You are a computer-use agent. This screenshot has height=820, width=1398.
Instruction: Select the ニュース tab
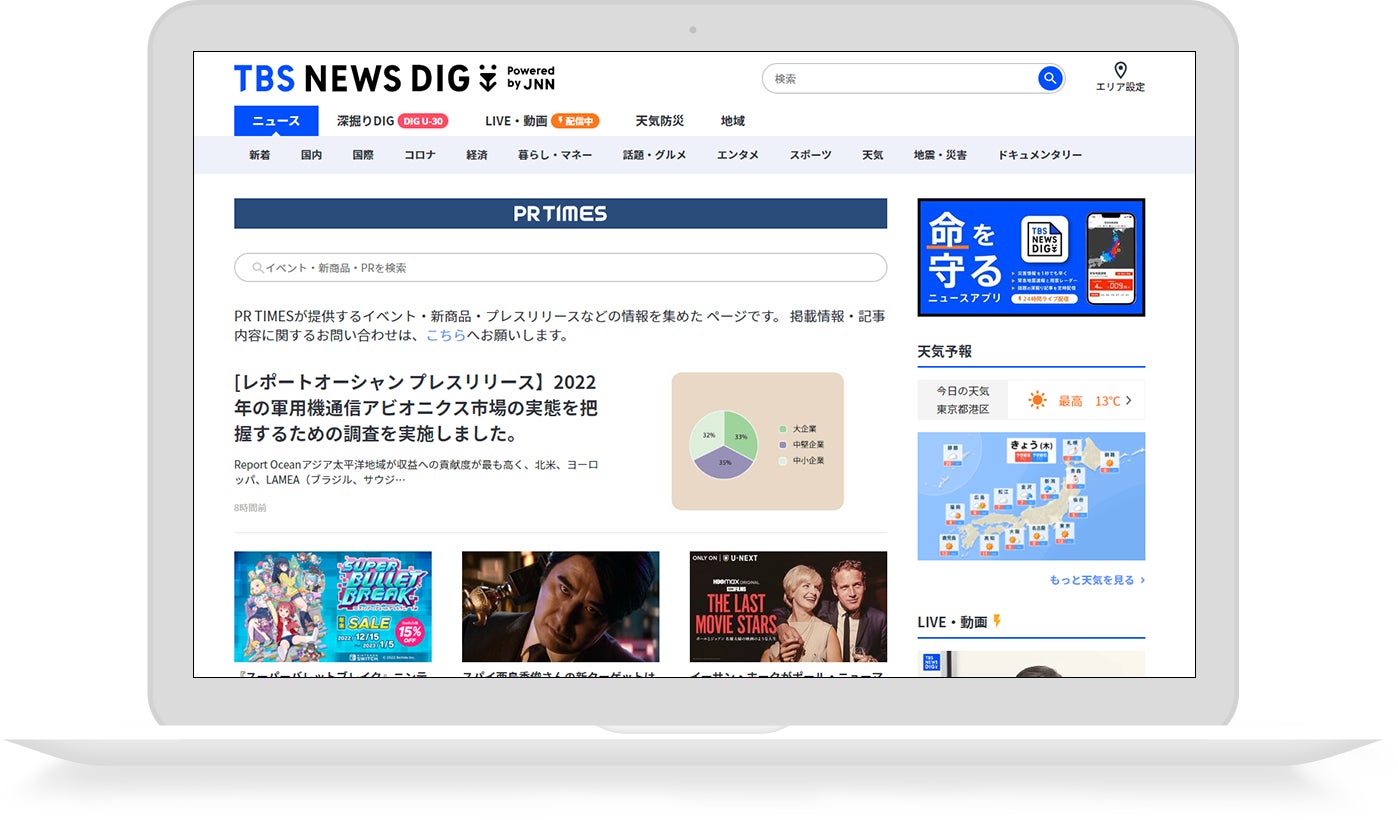(276, 121)
